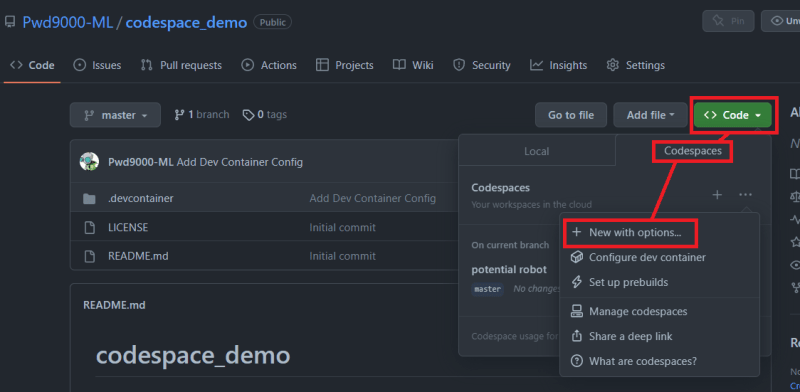Click the green Code dropdown button
Image resolution: width=800 pixels, height=392 pixels.
733,115
